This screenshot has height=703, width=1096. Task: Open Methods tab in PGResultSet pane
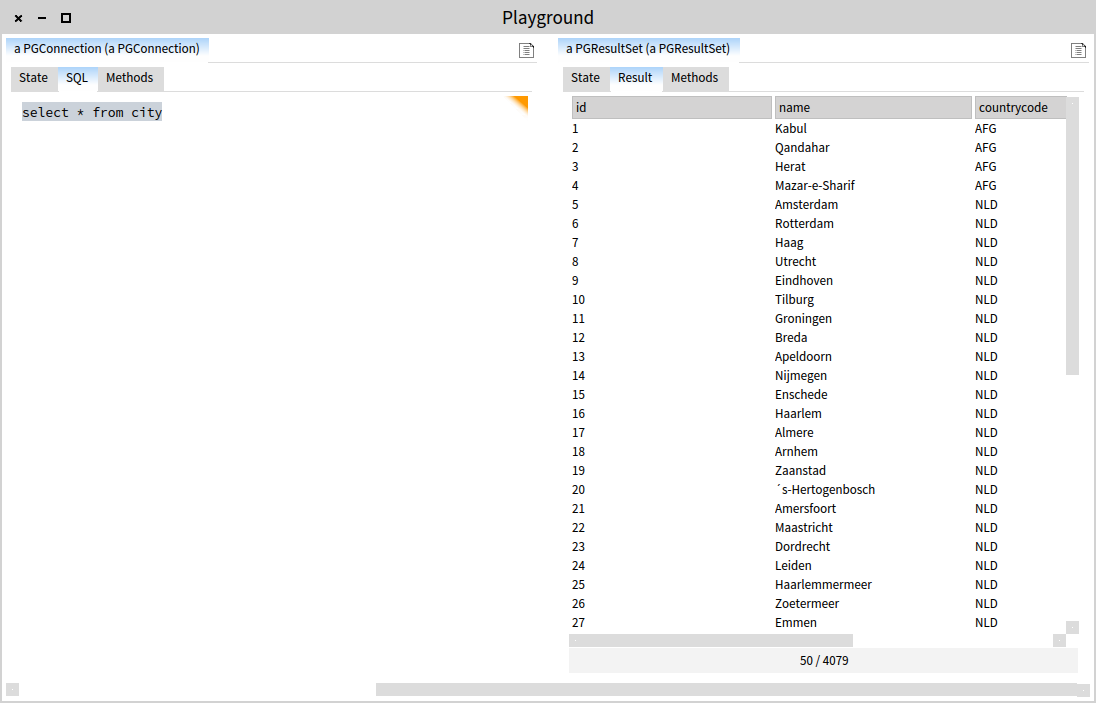pos(695,78)
